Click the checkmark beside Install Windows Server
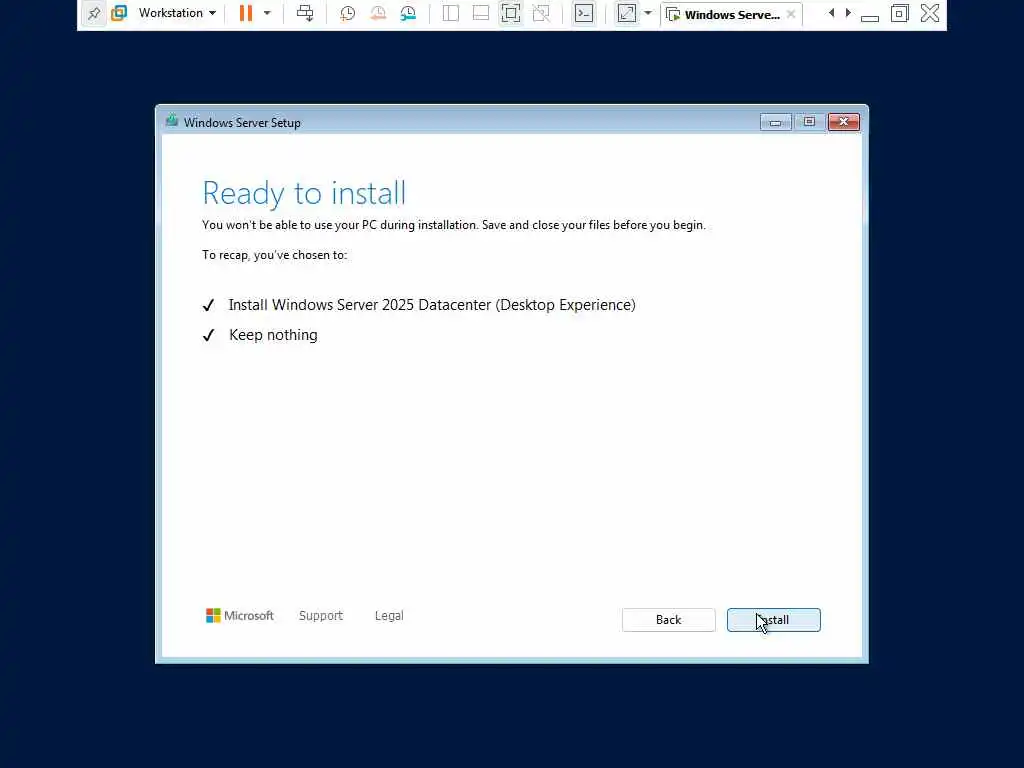Image resolution: width=1024 pixels, height=768 pixels. 208,306
